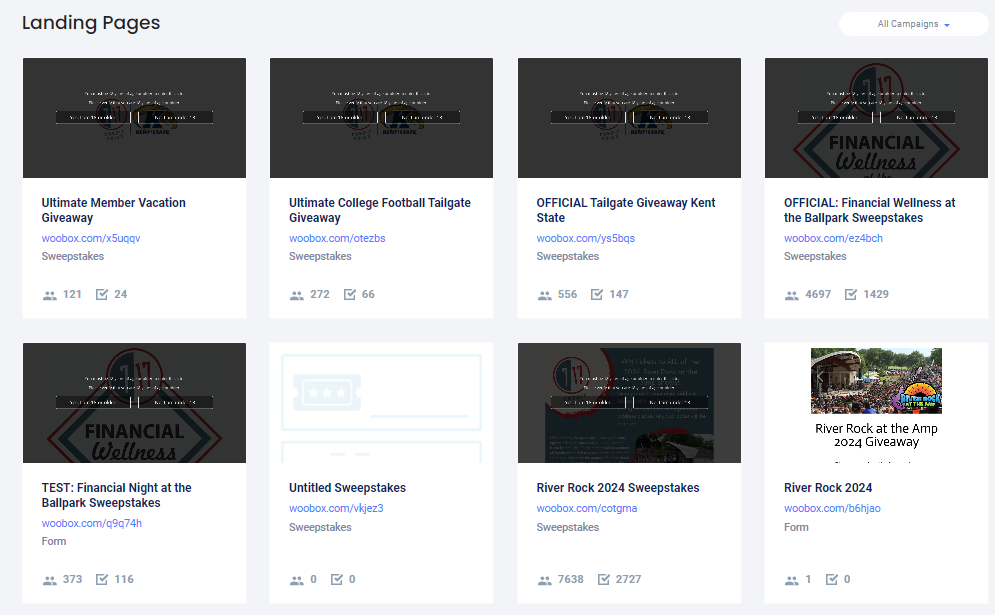995x615 pixels.
Task: Click visitors icon on Ultimate College Football Tailgate card
Action: click(x=296, y=295)
